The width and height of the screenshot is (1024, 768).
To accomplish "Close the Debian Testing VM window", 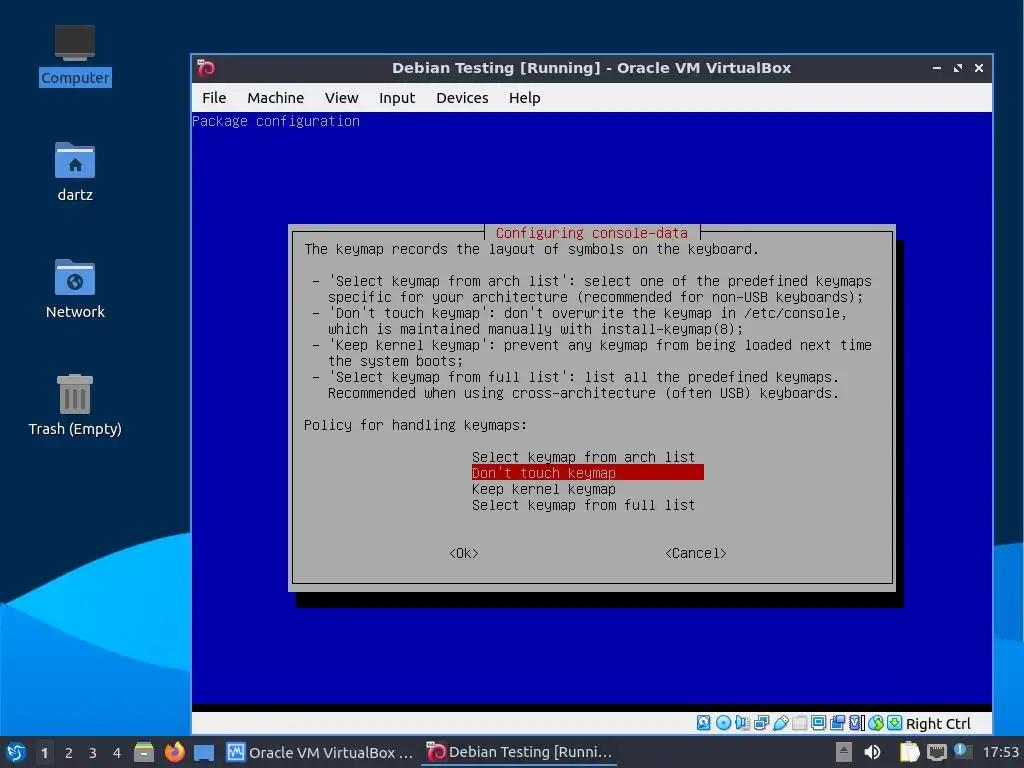I will pos(979,68).
